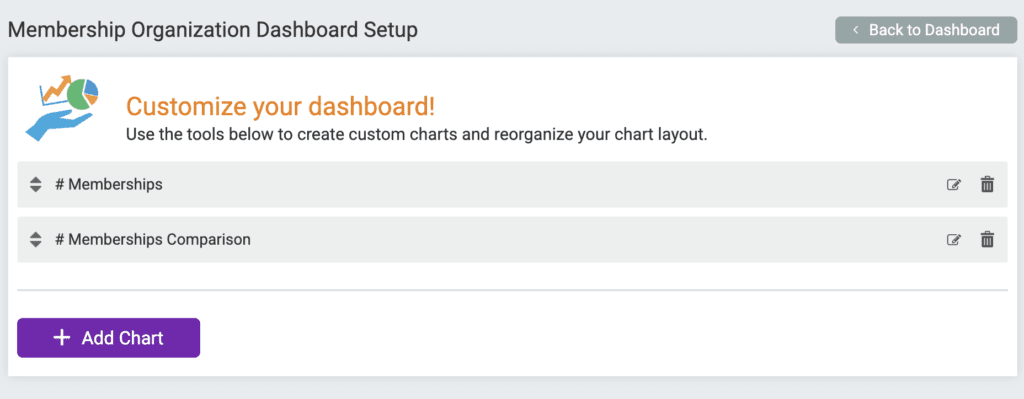Delete the # Memberships chart
Image resolution: width=1024 pixels, height=399 pixels.
click(x=987, y=185)
